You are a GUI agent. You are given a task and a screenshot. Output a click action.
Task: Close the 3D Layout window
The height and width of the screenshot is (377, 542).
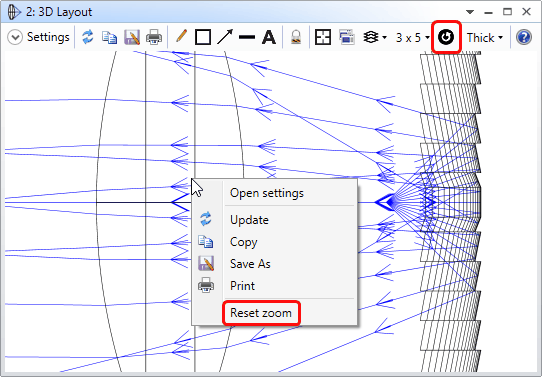[526, 12]
